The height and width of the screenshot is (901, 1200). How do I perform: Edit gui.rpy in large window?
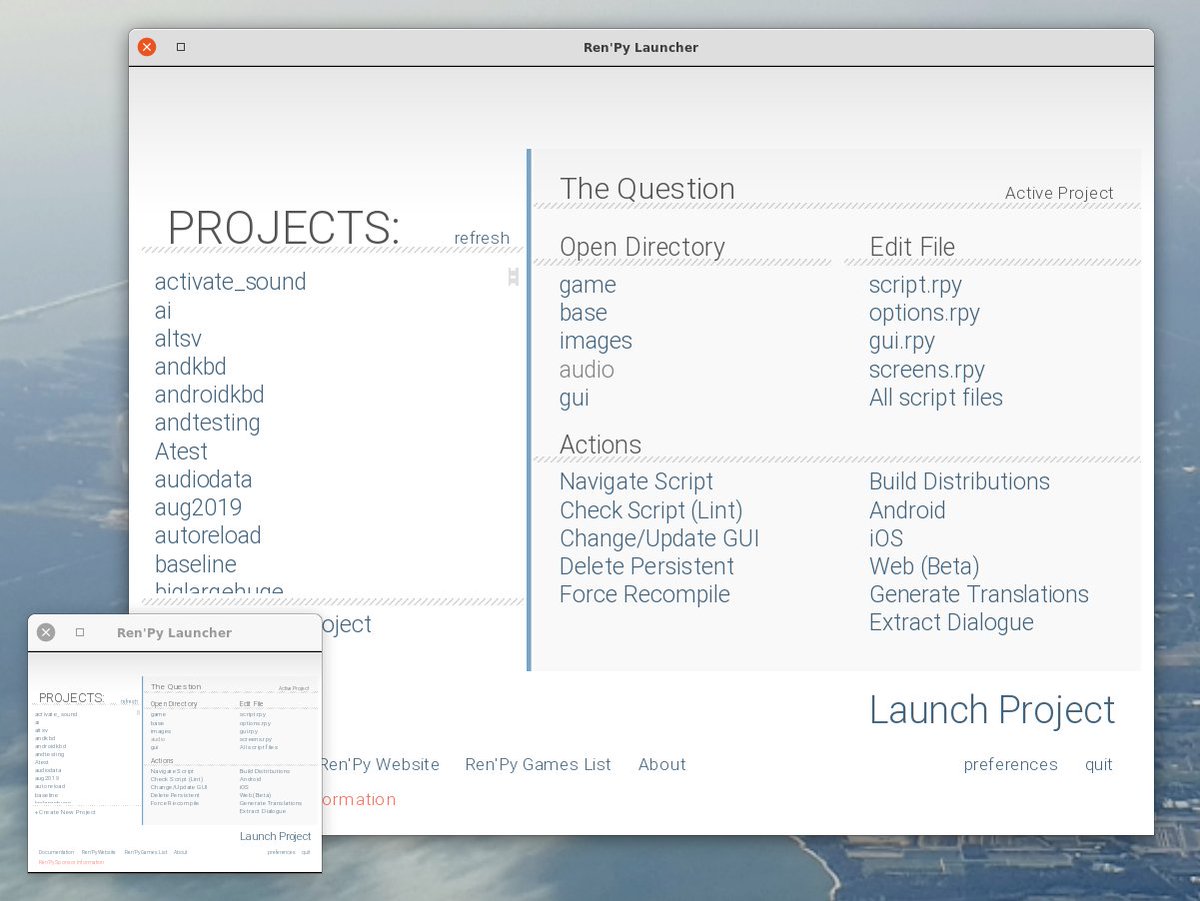tap(902, 341)
